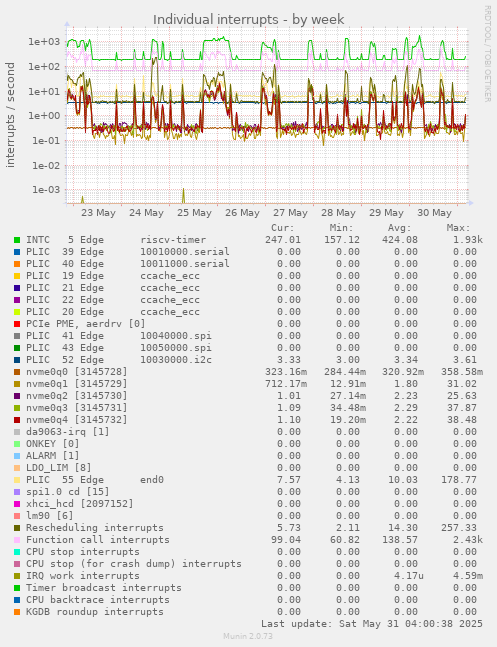Click the cyan CPU stop interrupts swatch
Viewport: 497px width, 647px height.
point(17,552)
